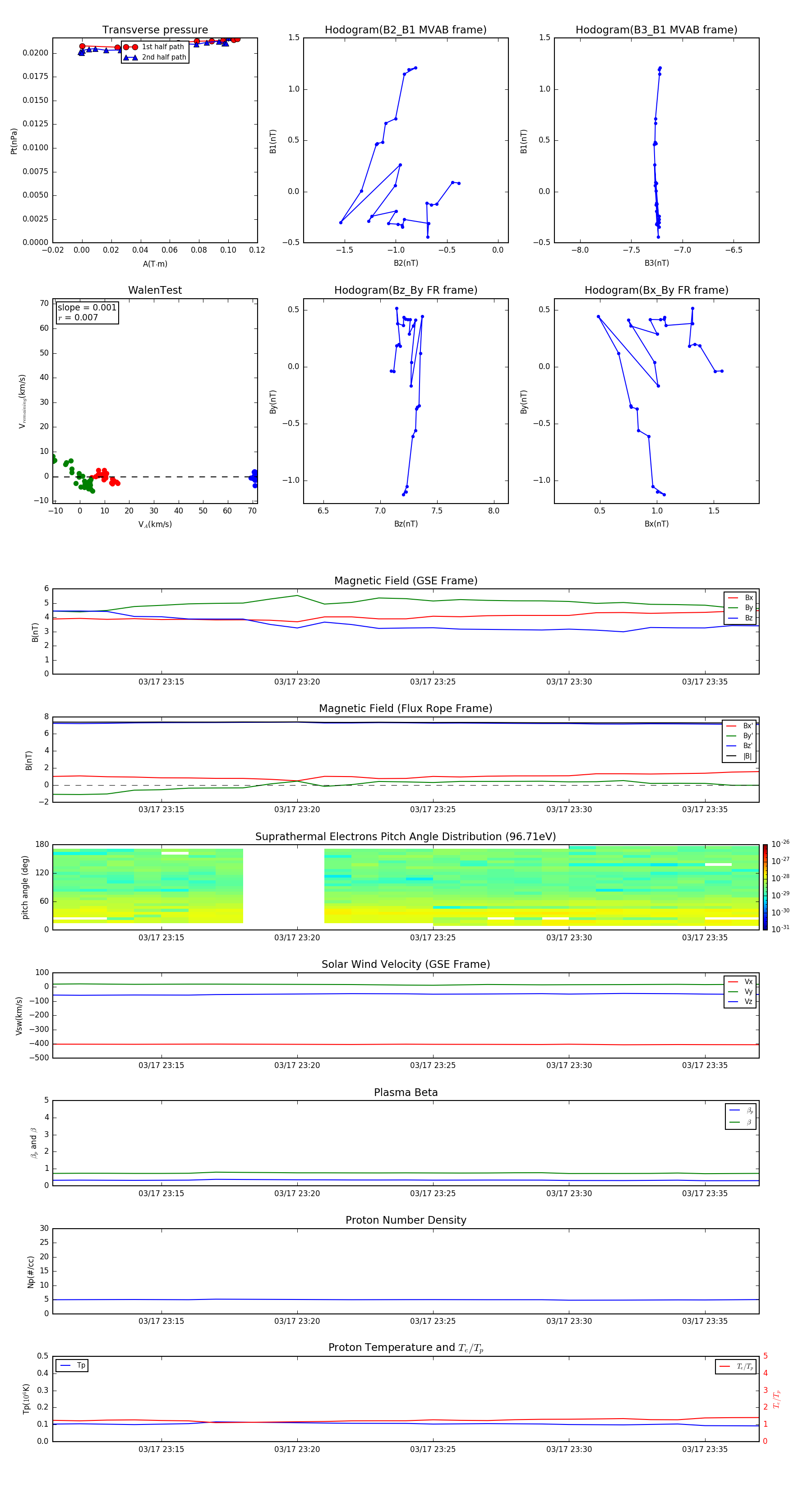Click the 'r = 0.007' annotation
812x1489 pixels.
tap(78, 317)
